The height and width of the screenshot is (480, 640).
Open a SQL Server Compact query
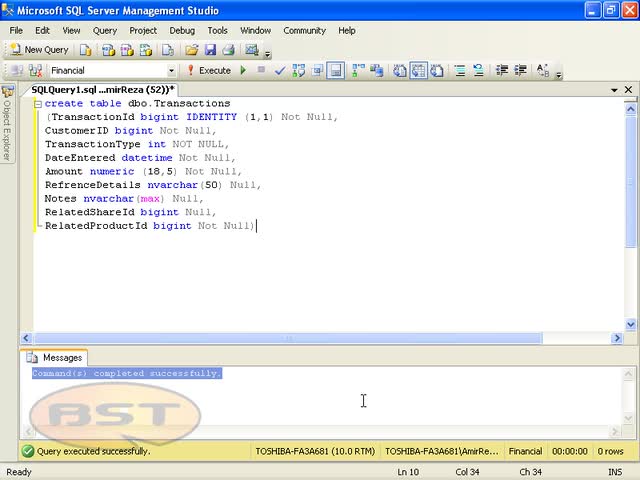pos(168,50)
